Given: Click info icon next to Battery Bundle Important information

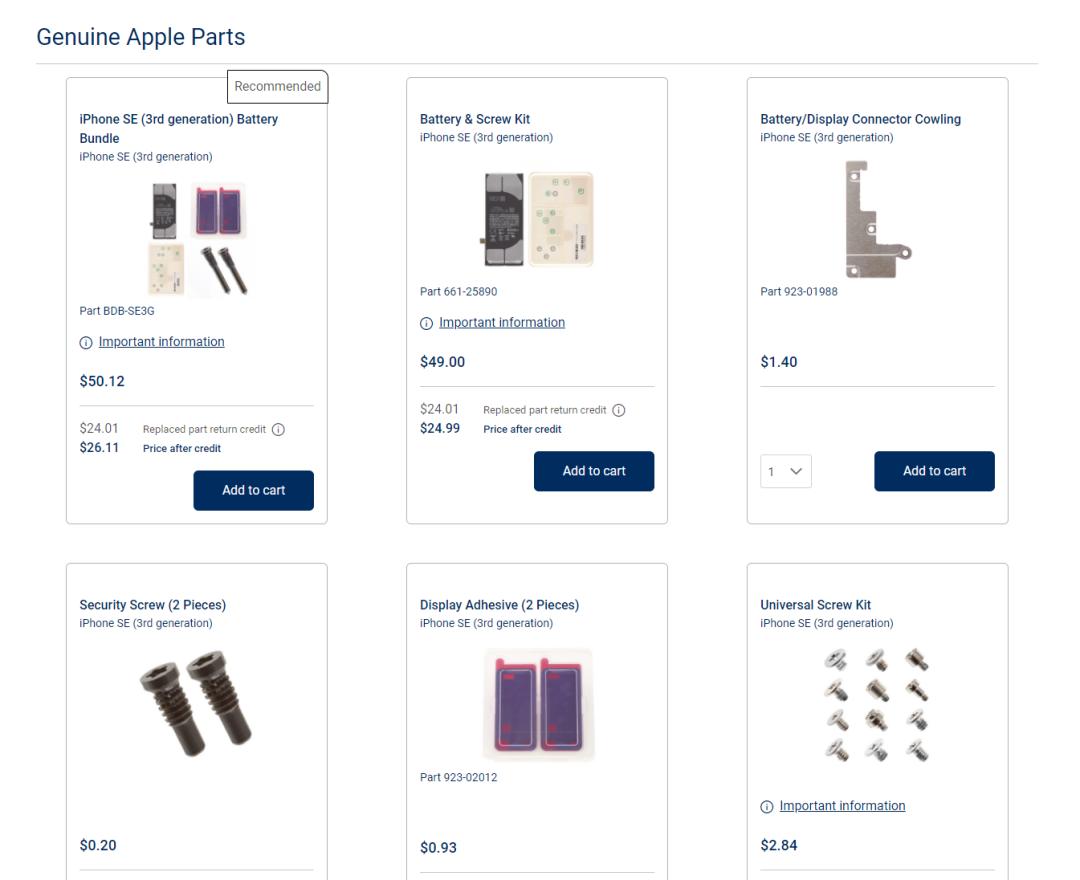Looking at the screenshot, I should click(86, 342).
